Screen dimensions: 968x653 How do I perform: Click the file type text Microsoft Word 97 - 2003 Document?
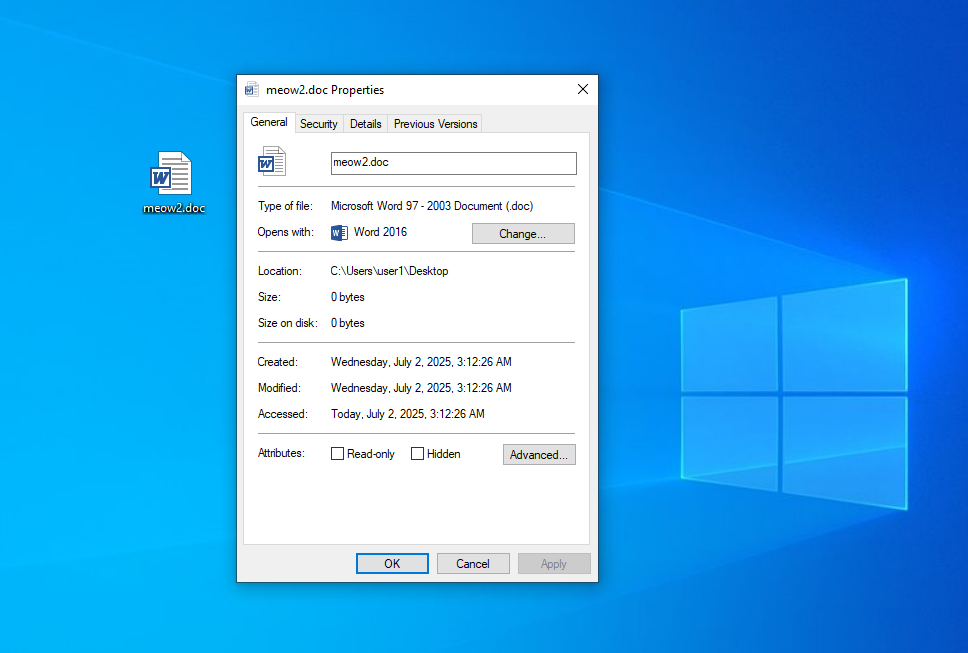(432, 206)
